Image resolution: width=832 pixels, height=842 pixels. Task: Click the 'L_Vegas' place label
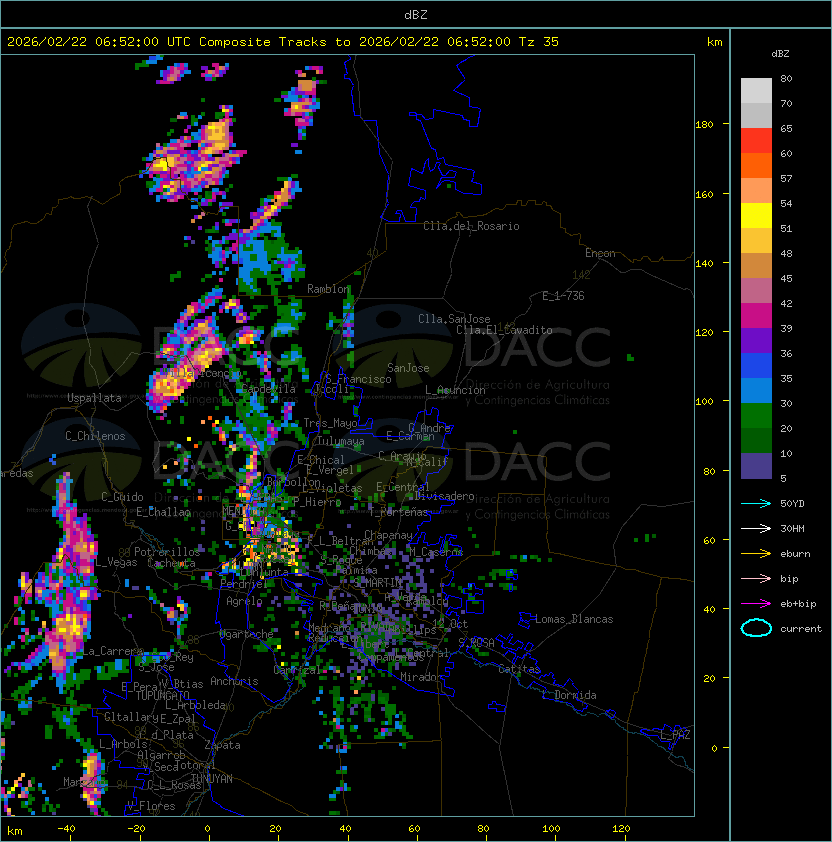click(x=116, y=562)
